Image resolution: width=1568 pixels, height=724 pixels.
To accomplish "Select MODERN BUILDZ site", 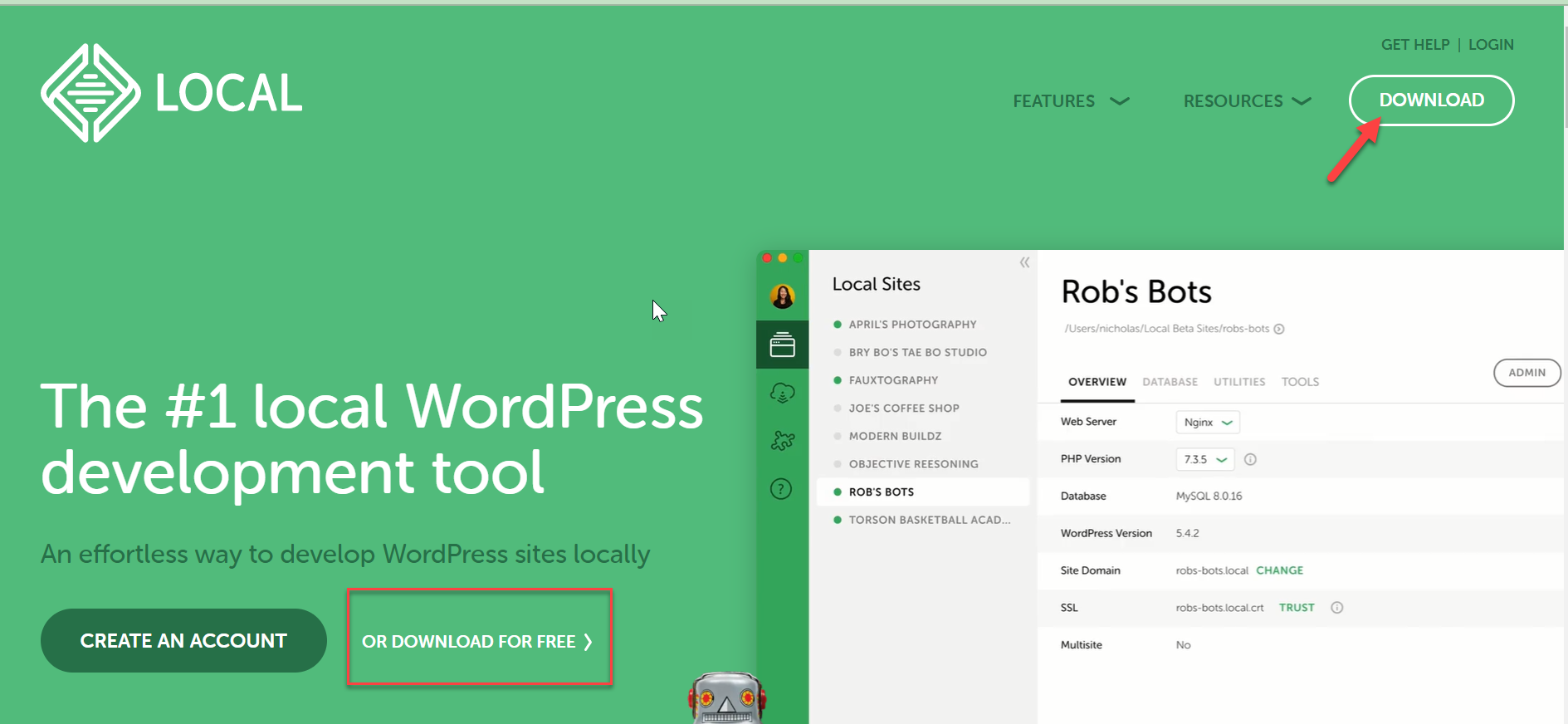I will pos(895,436).
